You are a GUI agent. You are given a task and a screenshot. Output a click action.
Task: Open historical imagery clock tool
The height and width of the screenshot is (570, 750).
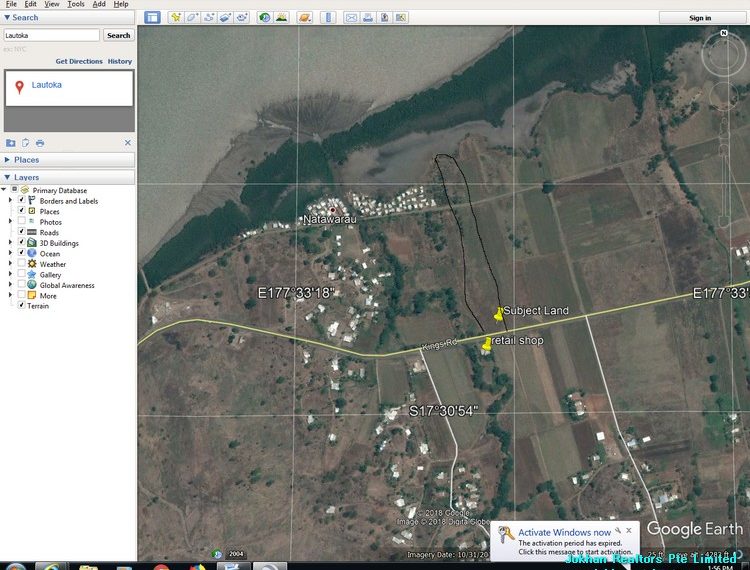pos(264,18)
